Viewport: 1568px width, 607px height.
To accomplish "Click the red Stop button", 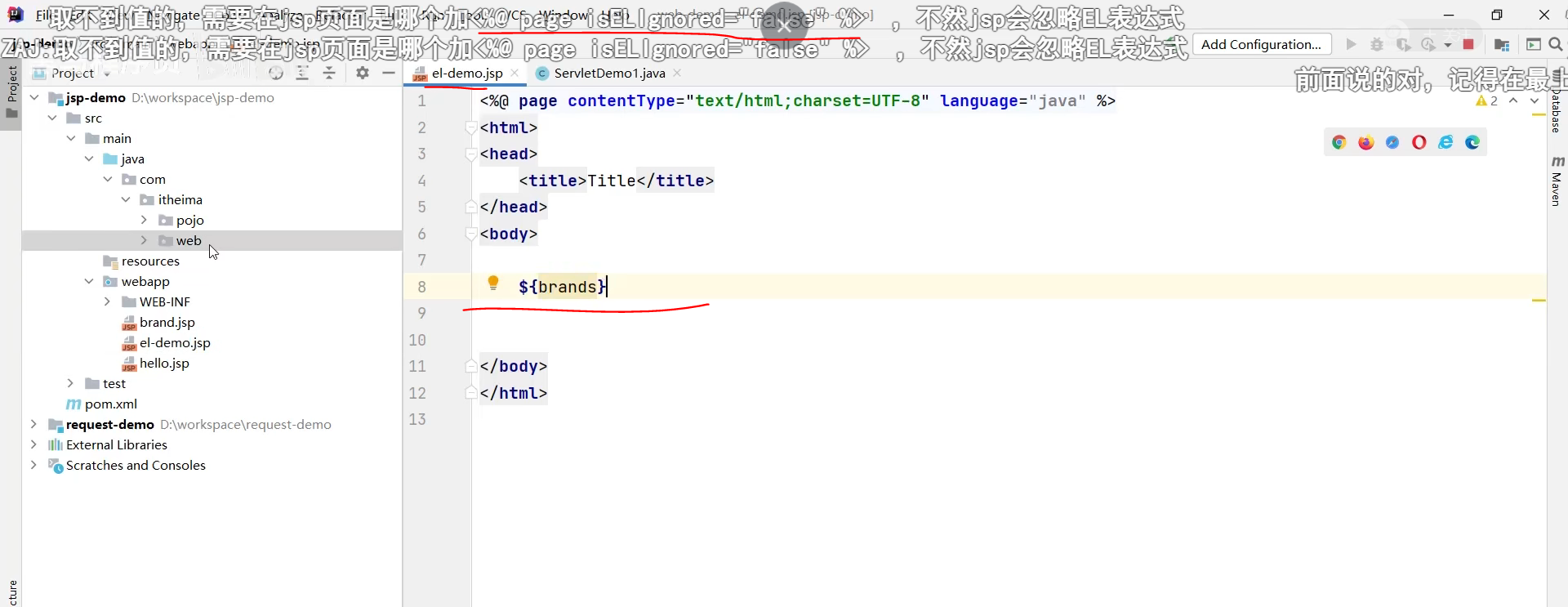I will pos(1468,44).
